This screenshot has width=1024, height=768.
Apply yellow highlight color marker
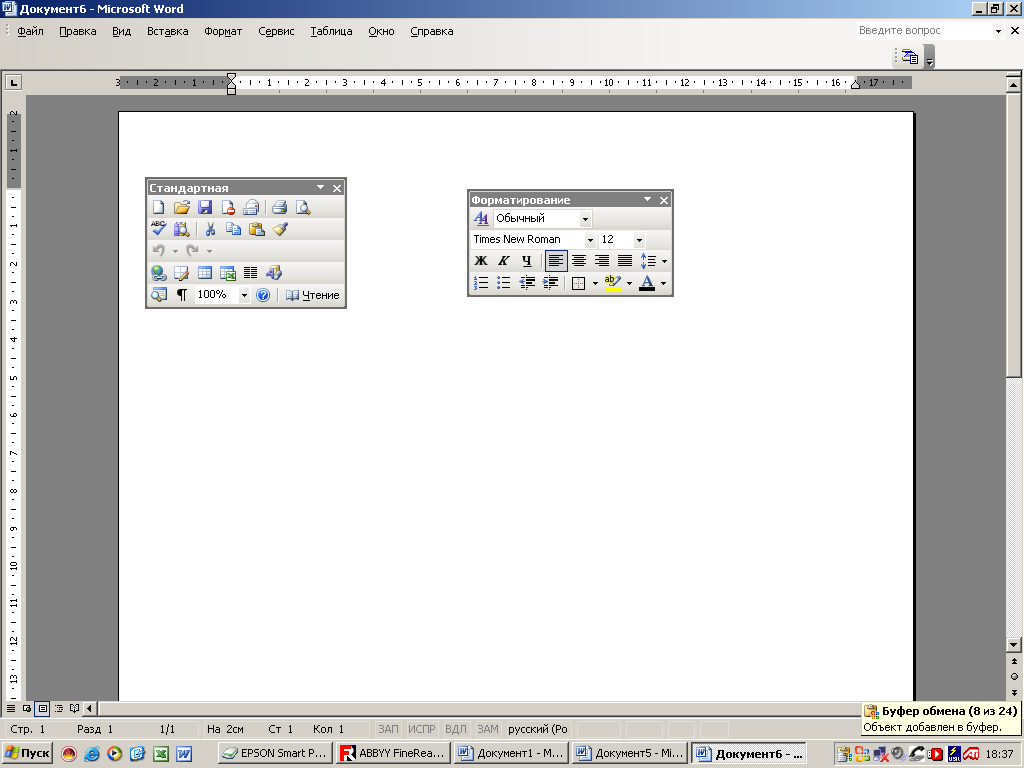613,283
